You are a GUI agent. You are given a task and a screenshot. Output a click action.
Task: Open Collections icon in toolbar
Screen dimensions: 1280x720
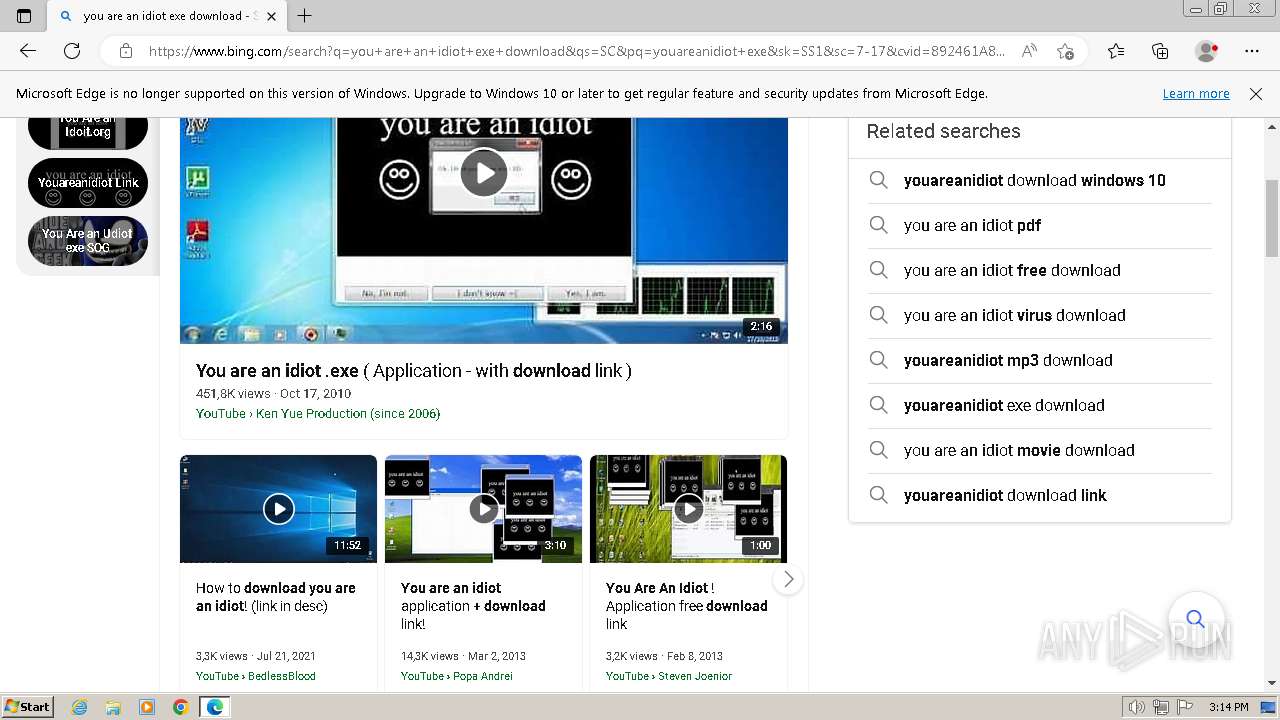click(x=1160, y=51)
